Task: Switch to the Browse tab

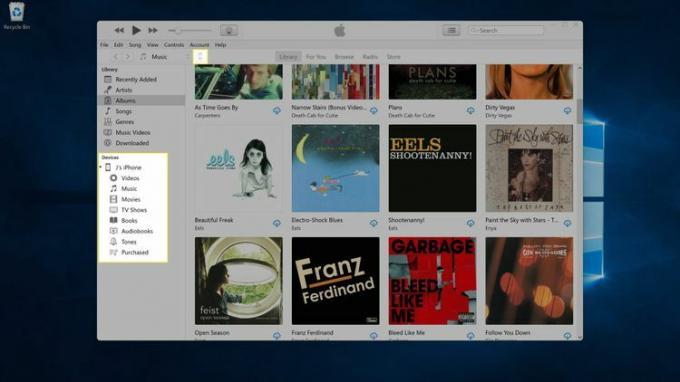Action: pyautogui.click(x=344, y=57)
